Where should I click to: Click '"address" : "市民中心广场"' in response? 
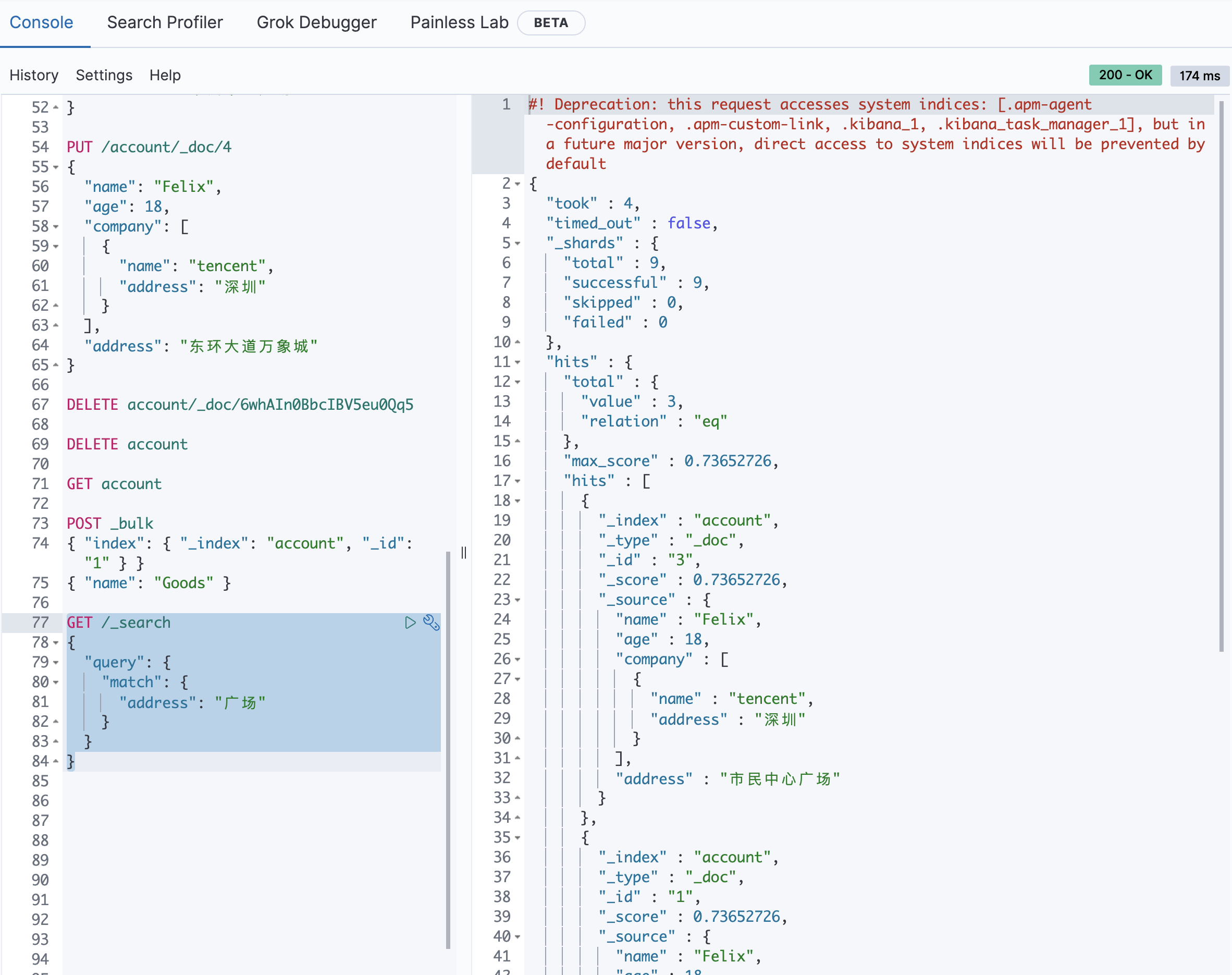(x=728, y=778)
